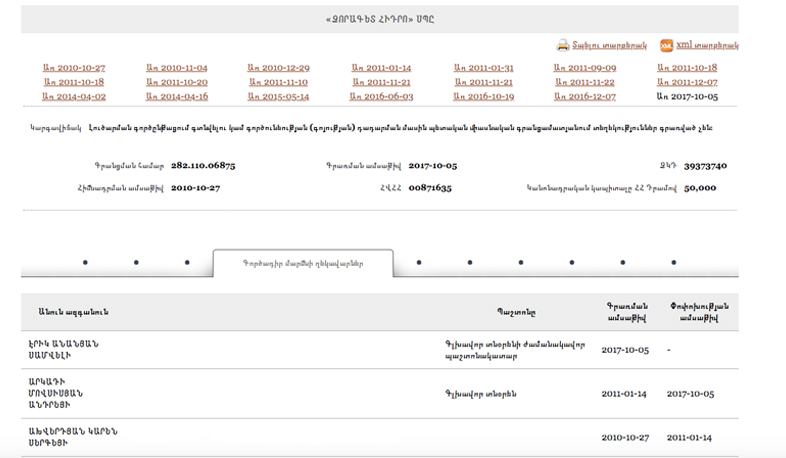Open the dot tab right of active tab
The image size is (786, 458).
click(419, 263)
